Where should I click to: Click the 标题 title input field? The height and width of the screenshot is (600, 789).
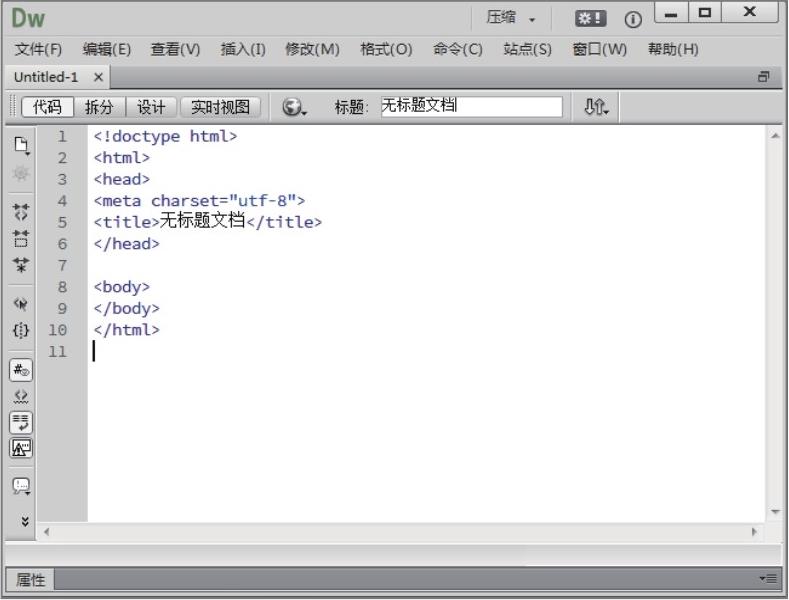[x=471, y=107]
